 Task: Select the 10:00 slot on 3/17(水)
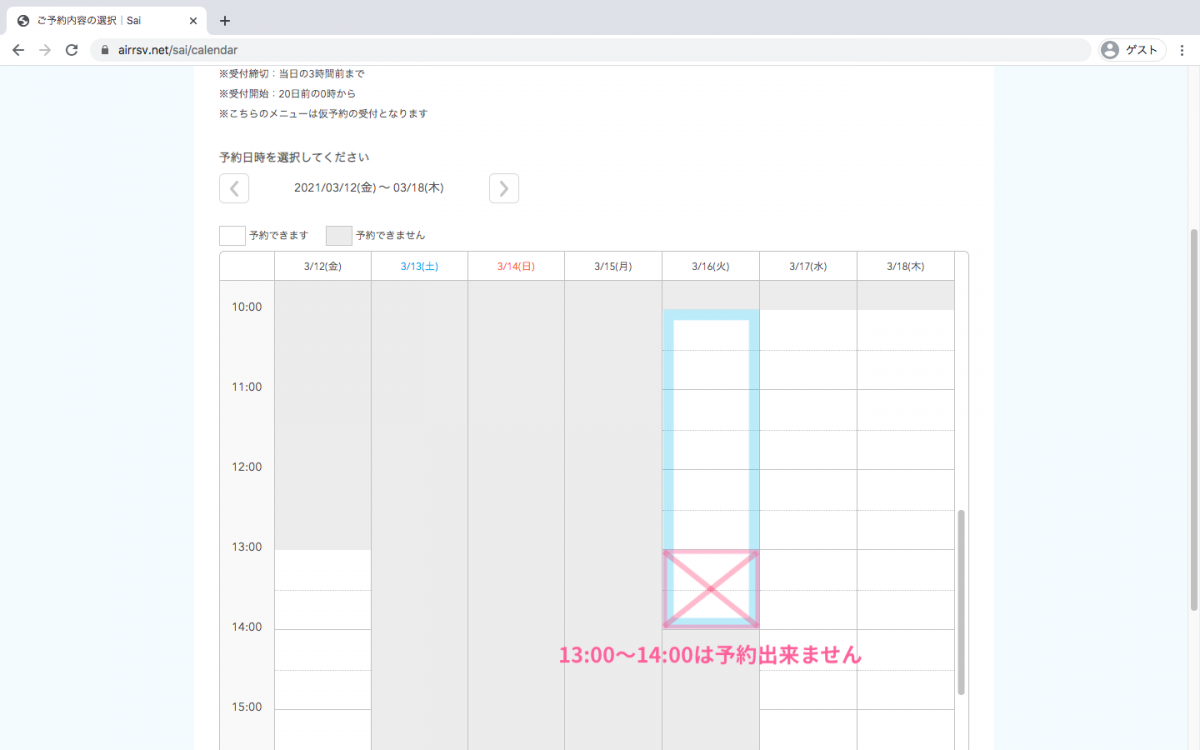coord(808,330)
